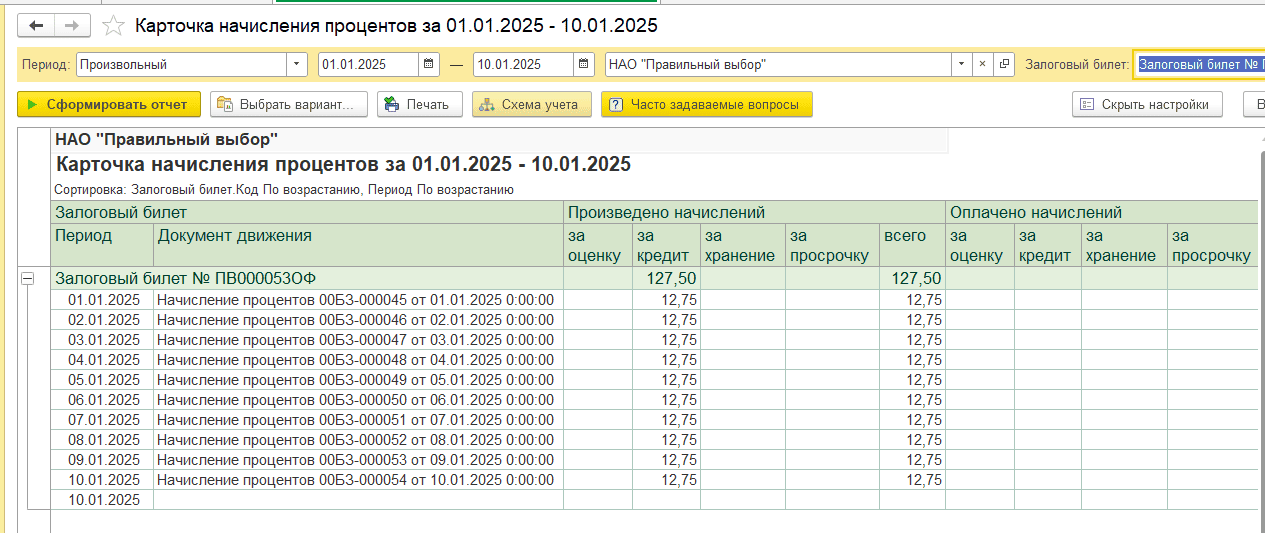
Task: Open the Схема учета button
Action: tap(531, 104)
